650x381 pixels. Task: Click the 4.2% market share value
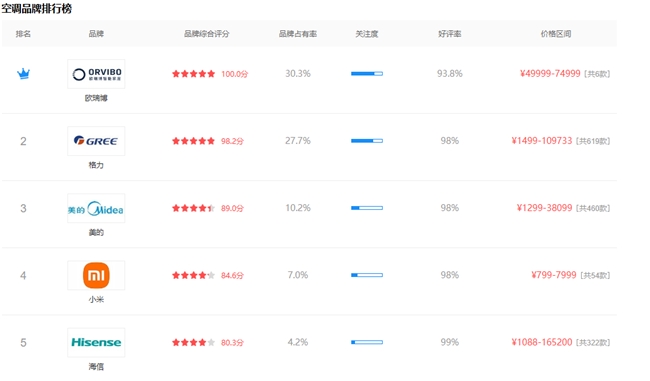pos(298,342)
